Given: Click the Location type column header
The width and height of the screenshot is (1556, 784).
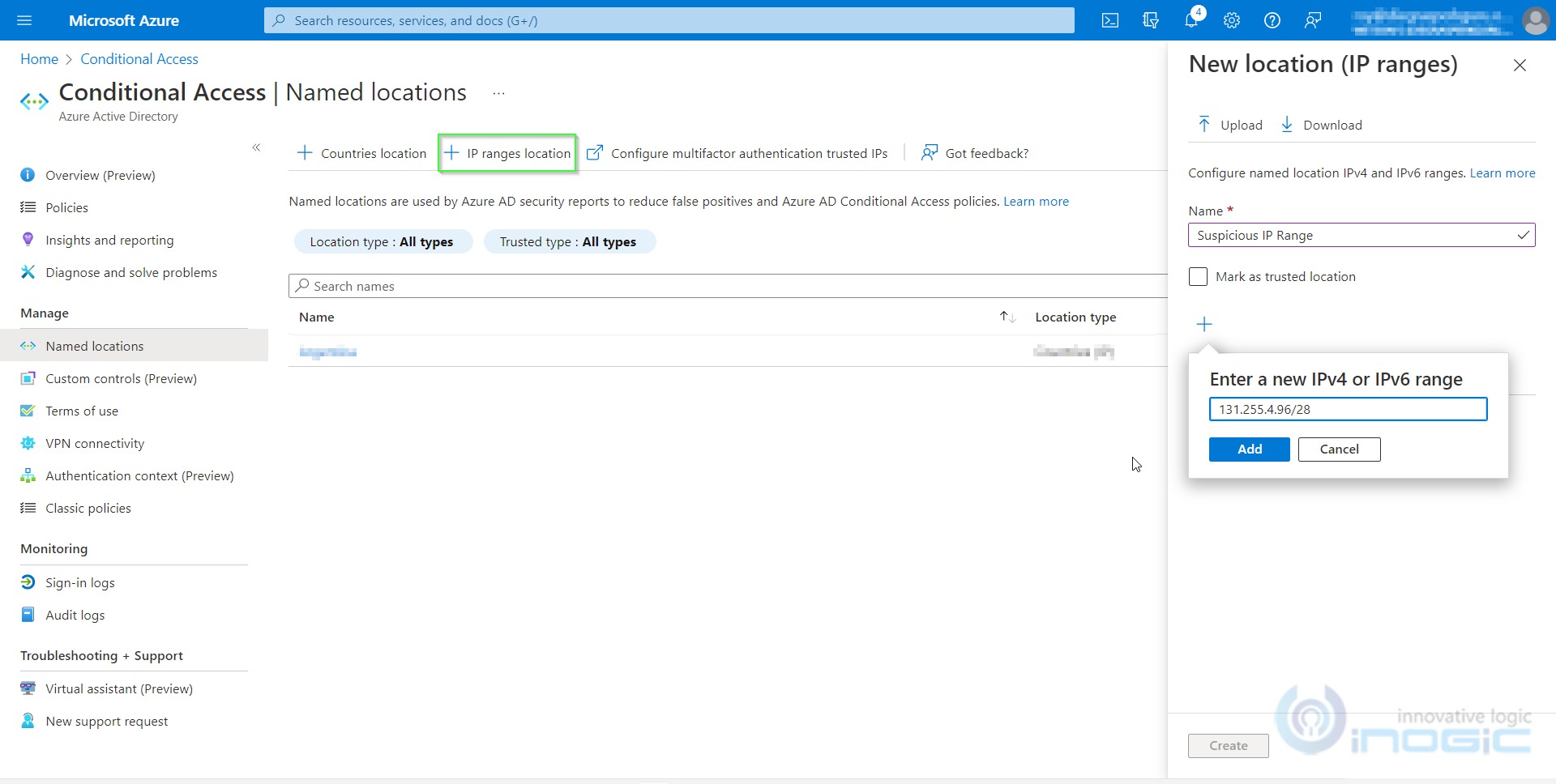Looking at the screenshot, I should click(x=1075, y=317).
